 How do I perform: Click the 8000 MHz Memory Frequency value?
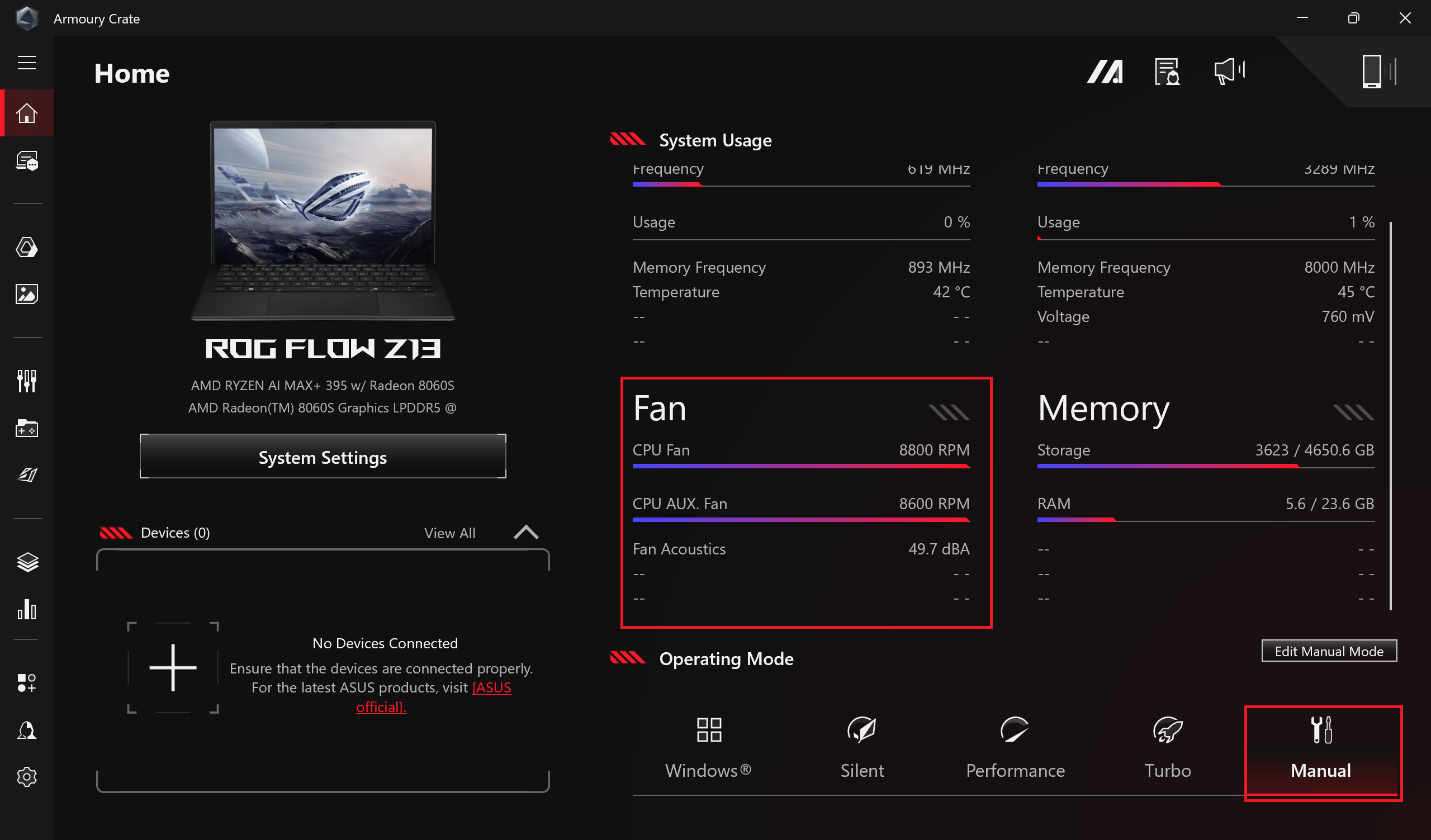[1339, 267]
